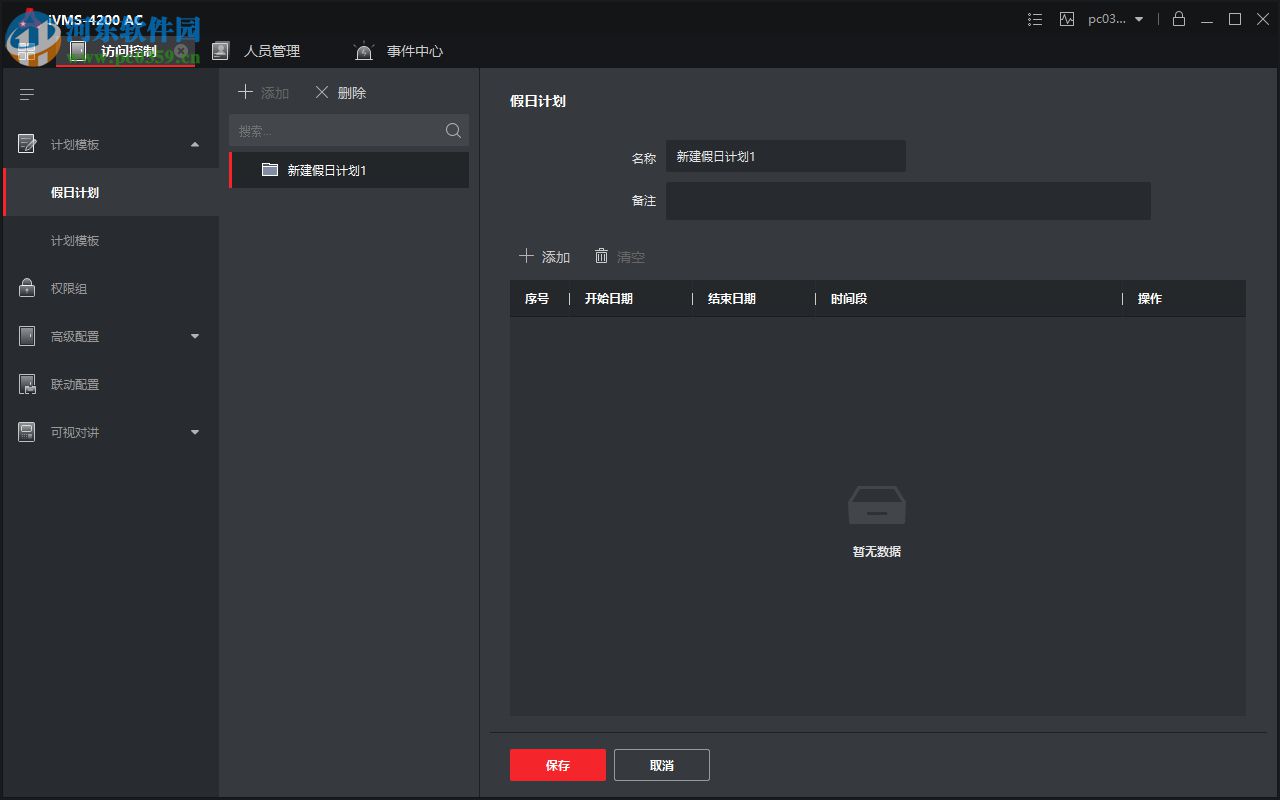Click the 高级配置 icon
Screen dimensions: 1280x800
coord(27,336)
